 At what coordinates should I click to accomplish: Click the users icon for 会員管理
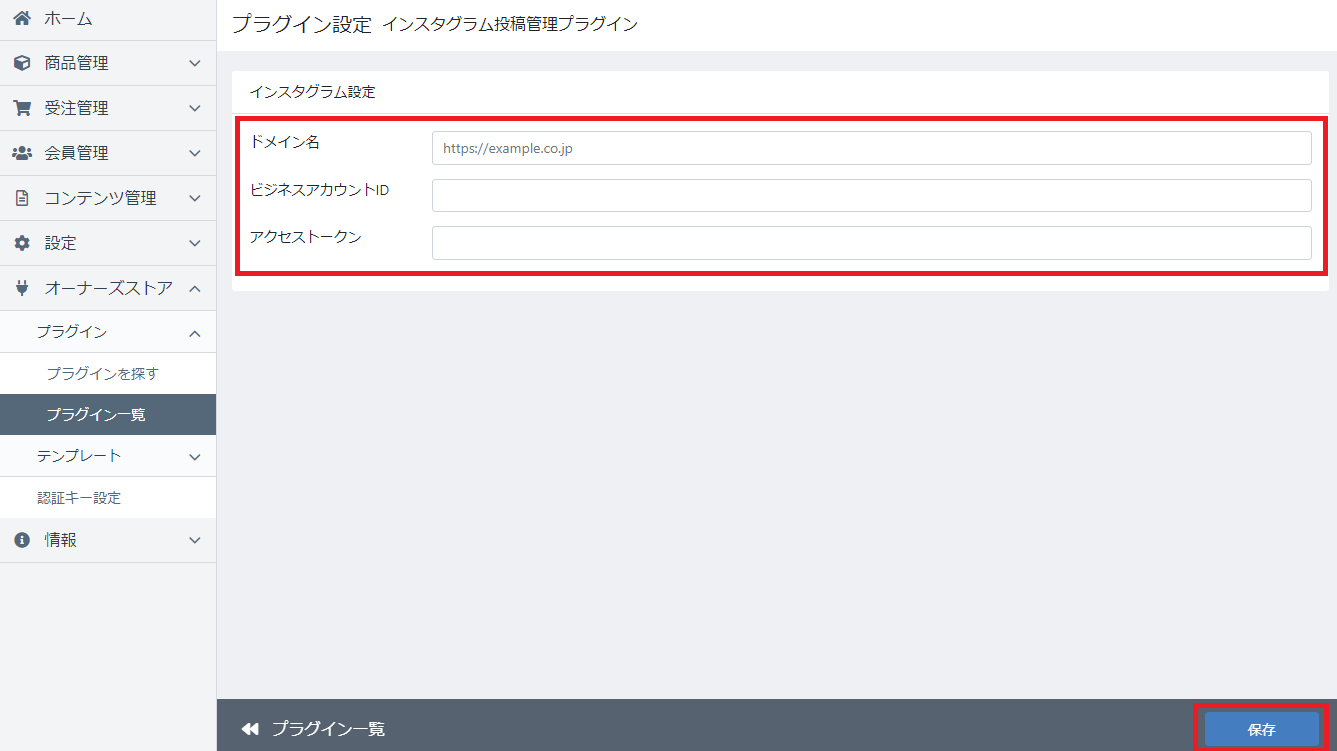[x=22, y=153]
